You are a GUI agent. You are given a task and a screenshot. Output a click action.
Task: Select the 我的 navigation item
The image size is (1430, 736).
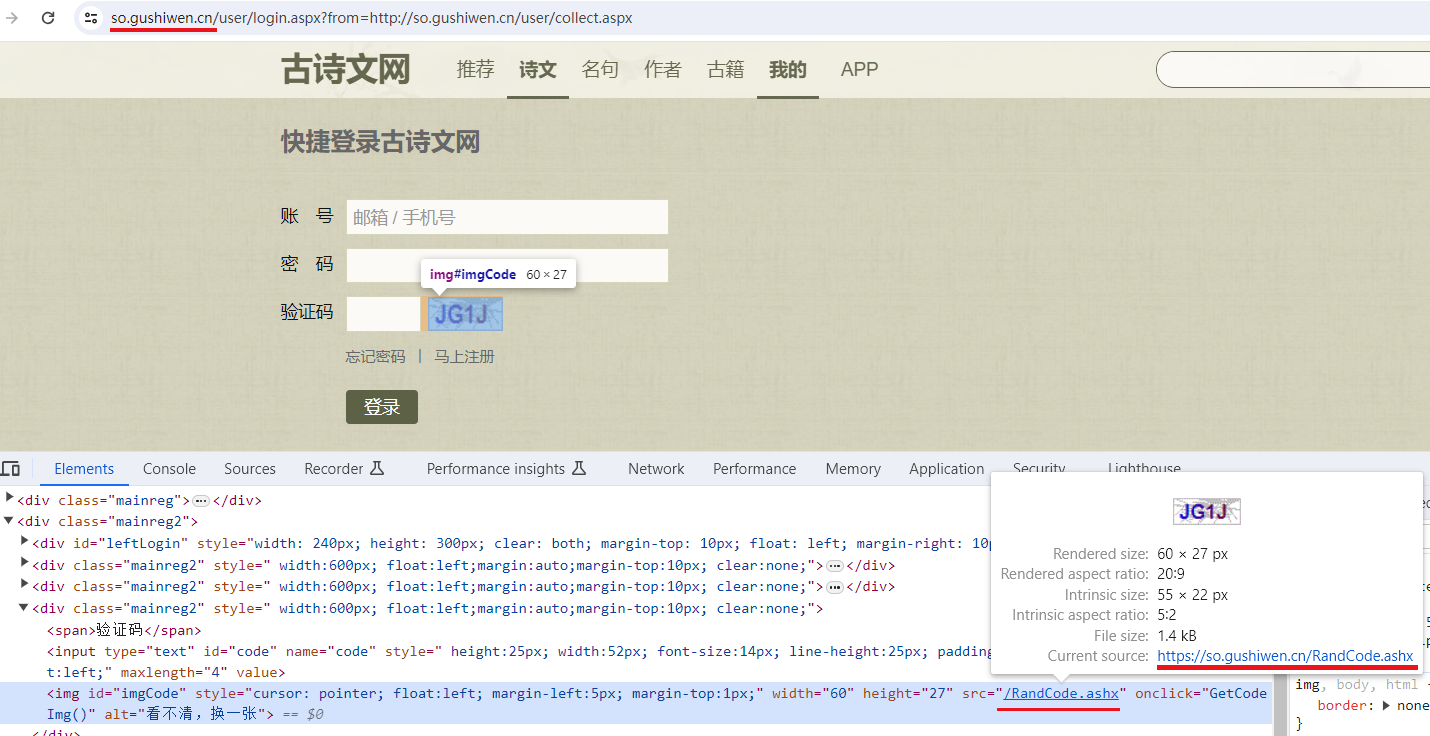(x=788, y=69)
